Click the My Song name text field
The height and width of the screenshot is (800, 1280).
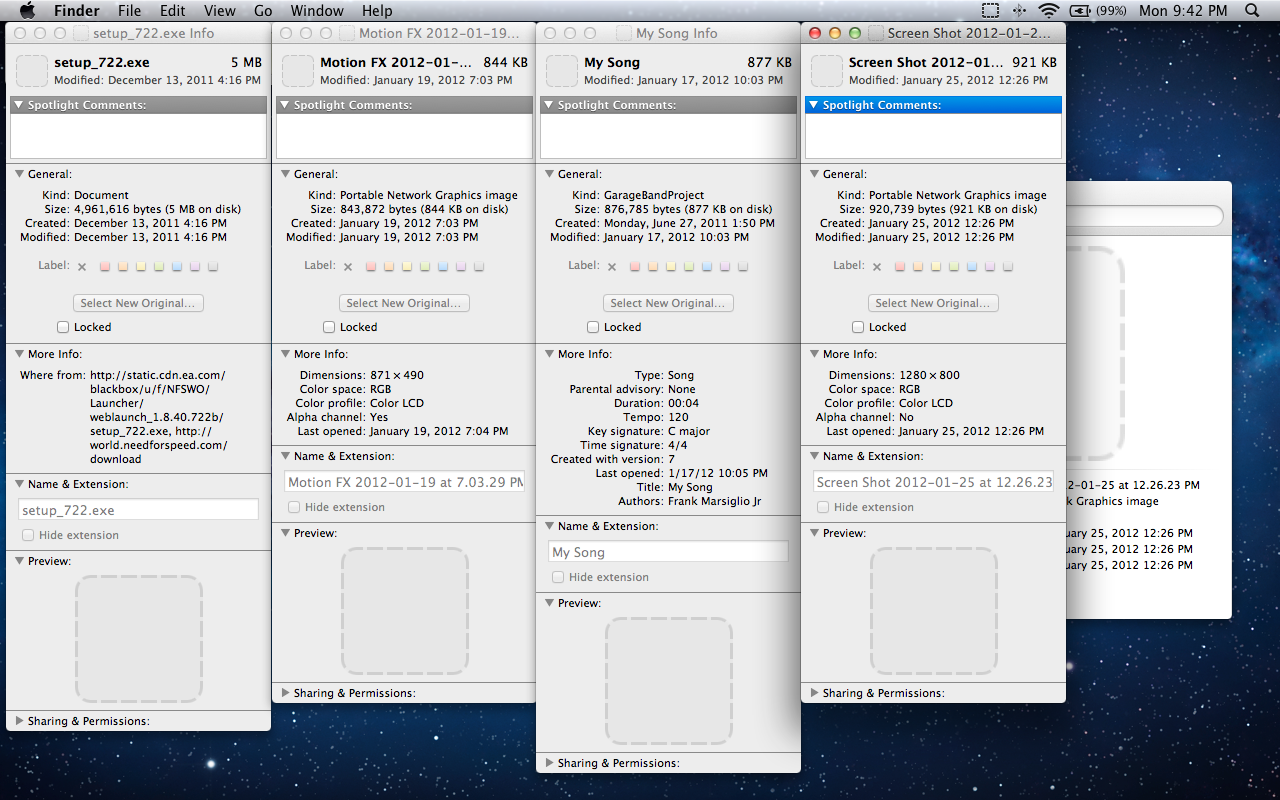pyautogui.click(x=668, y=552)
